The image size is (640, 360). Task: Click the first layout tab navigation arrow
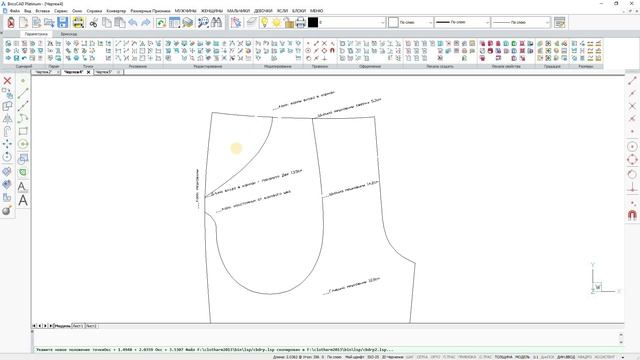click(34, 326)
